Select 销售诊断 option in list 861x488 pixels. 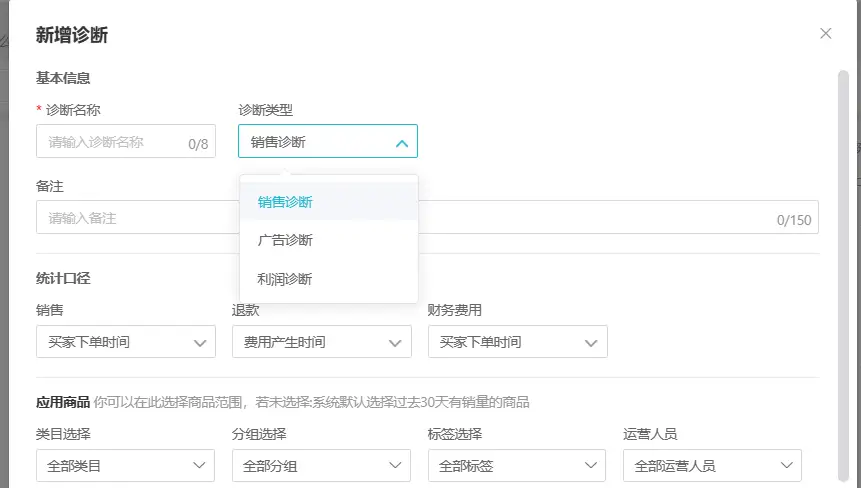(329, 202)
